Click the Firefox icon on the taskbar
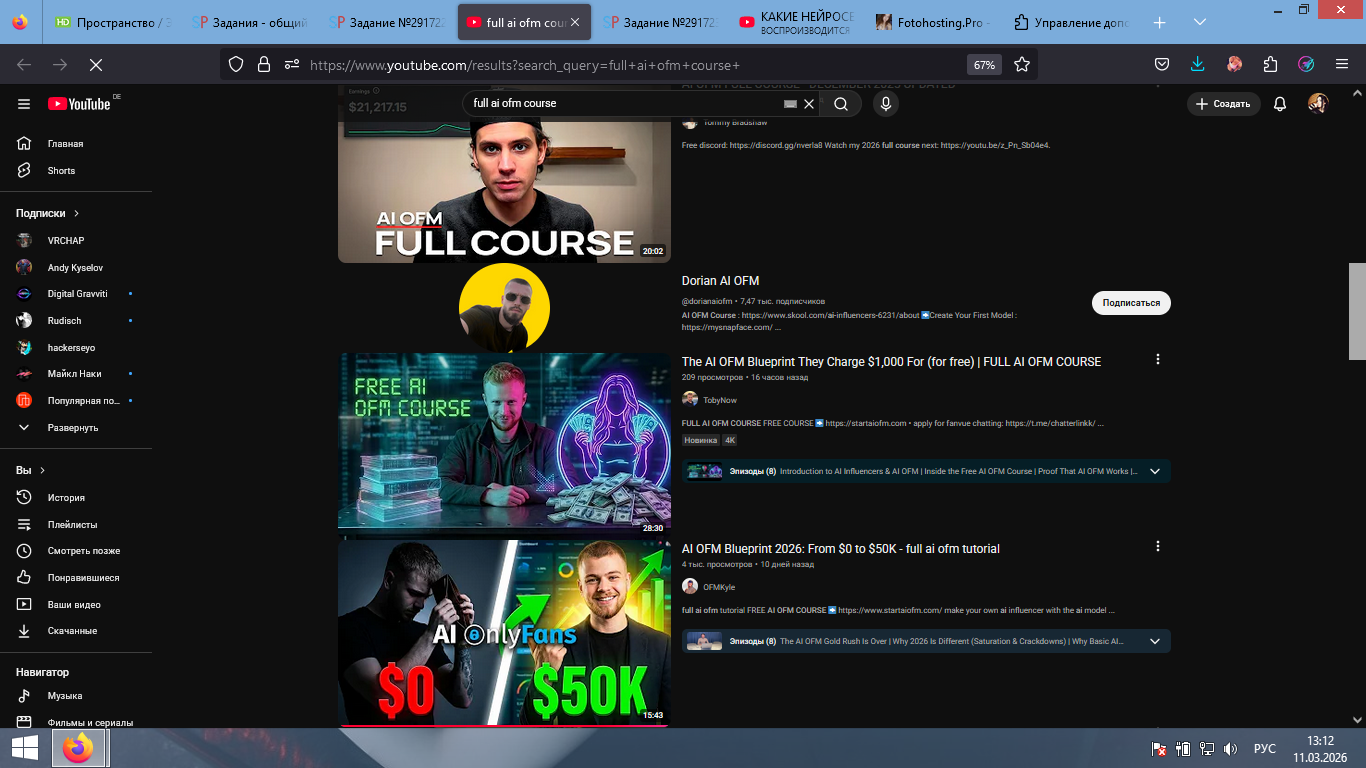1366x768 pixels. point(77,748)
